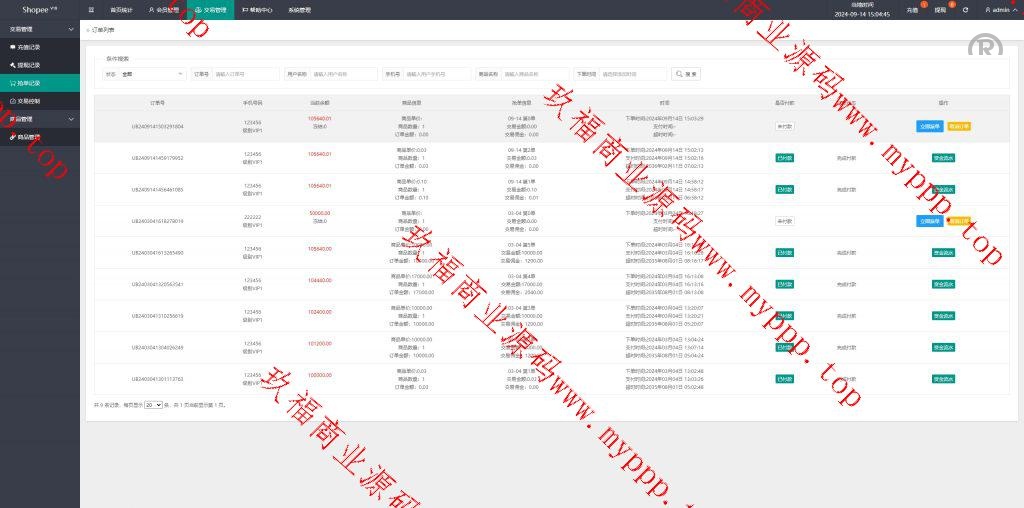This screenshot has height=508, width=1024.
Task: Open the per-page record count dropdown
Action: tap(153, 405)
